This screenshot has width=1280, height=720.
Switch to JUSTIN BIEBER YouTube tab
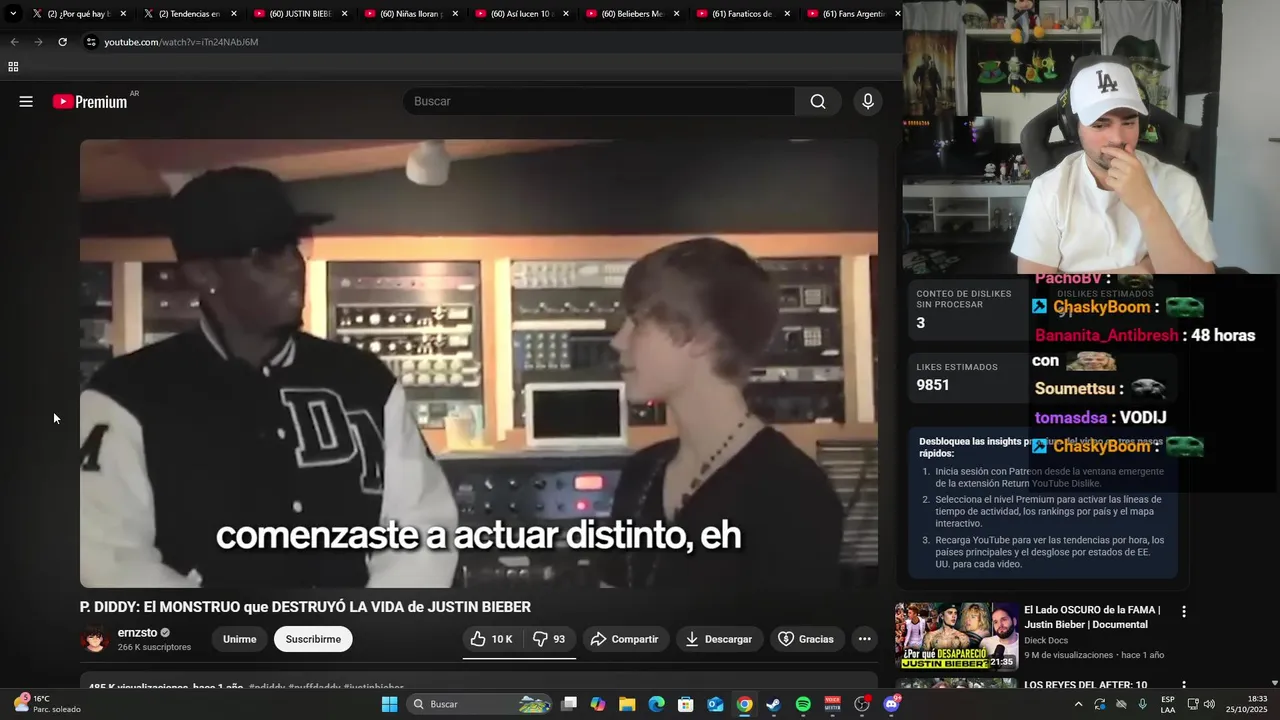point(300,14)
